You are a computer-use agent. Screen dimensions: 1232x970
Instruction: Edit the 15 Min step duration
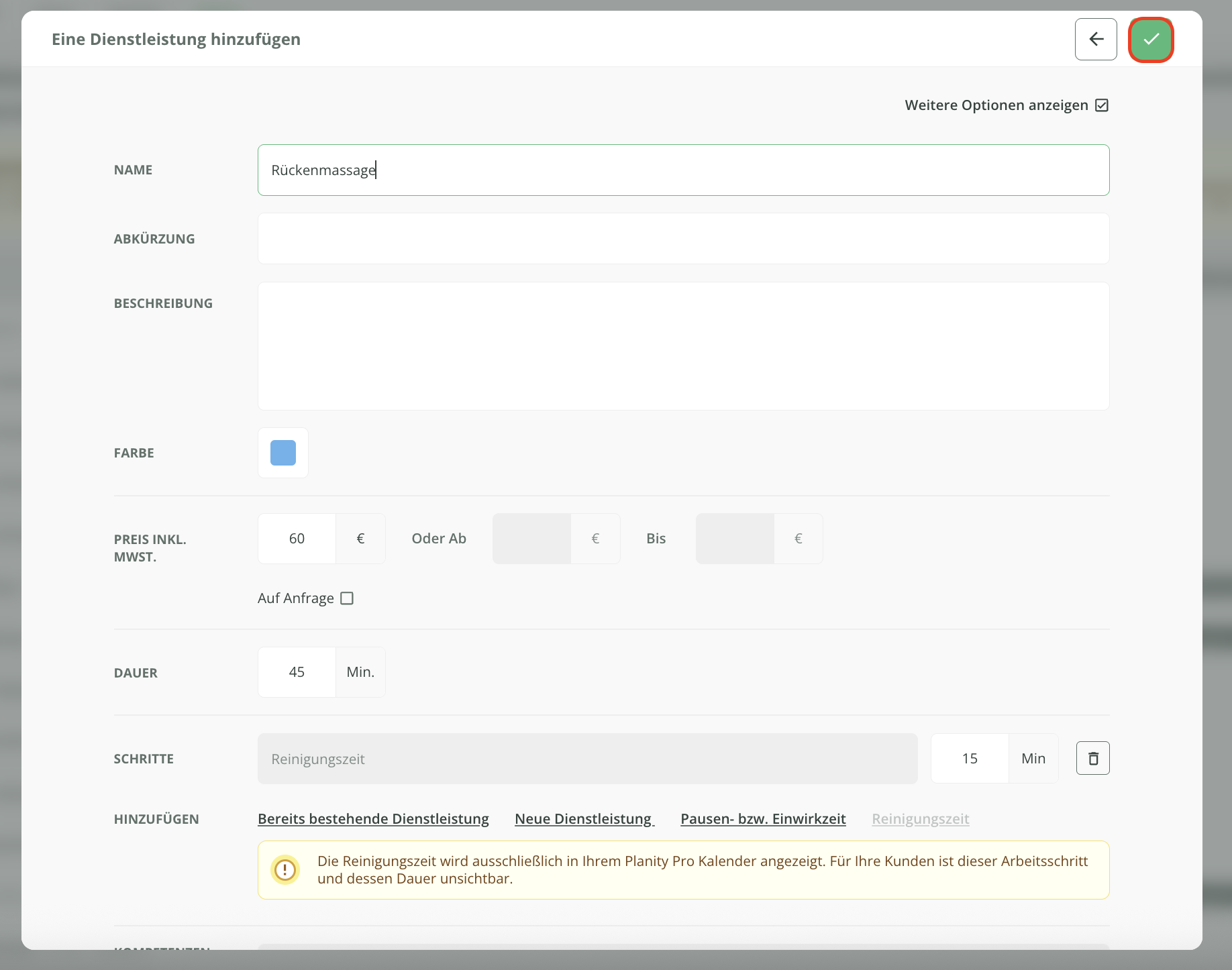tap(970, 758)
